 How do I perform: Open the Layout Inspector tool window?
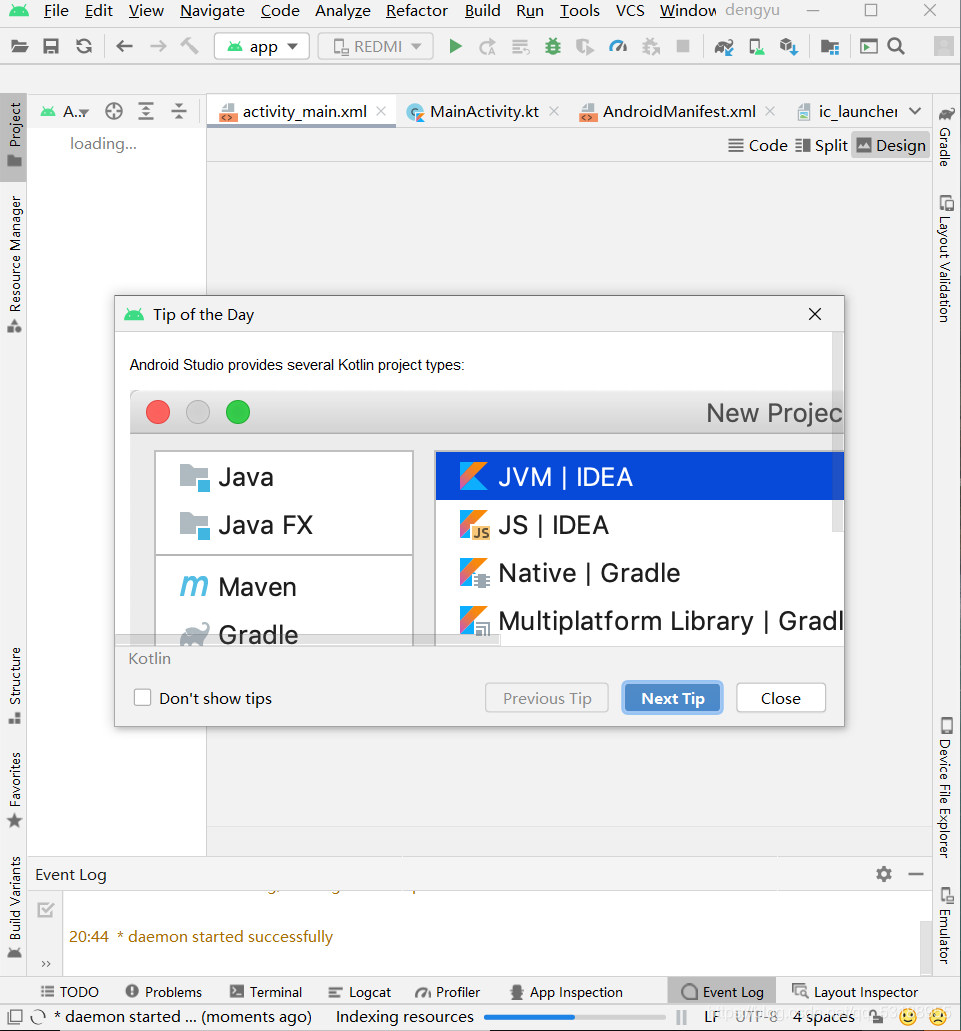(855, 992)
